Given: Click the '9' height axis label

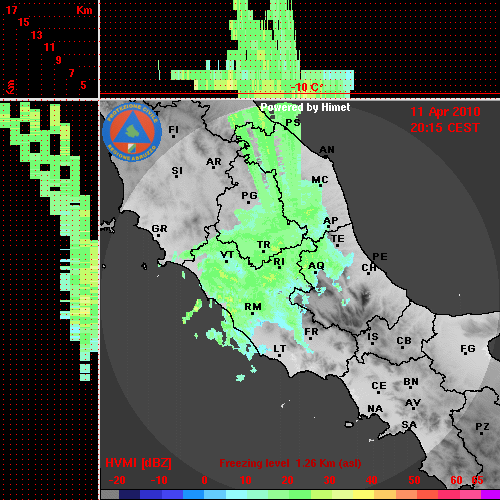Looking at the screenshot, I should [x=59, y=60].
